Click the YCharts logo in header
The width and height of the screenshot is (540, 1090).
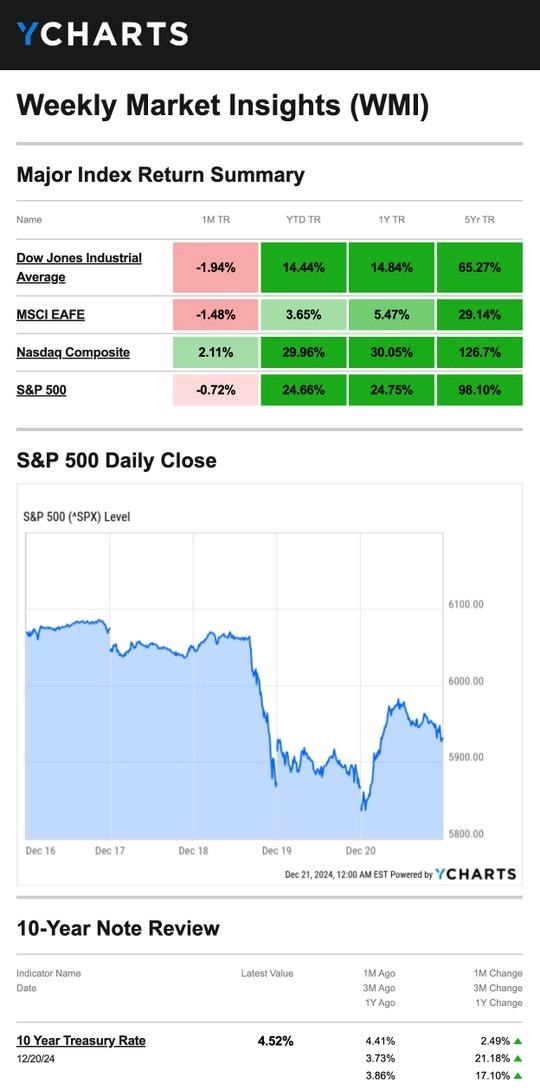point(102,34)
